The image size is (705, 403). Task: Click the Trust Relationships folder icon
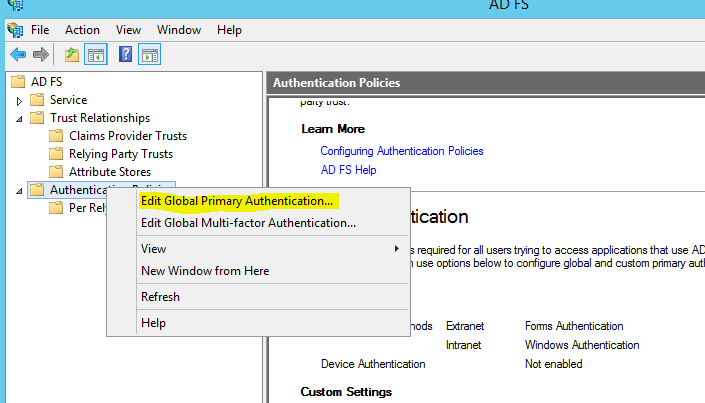tap(37, 118)
